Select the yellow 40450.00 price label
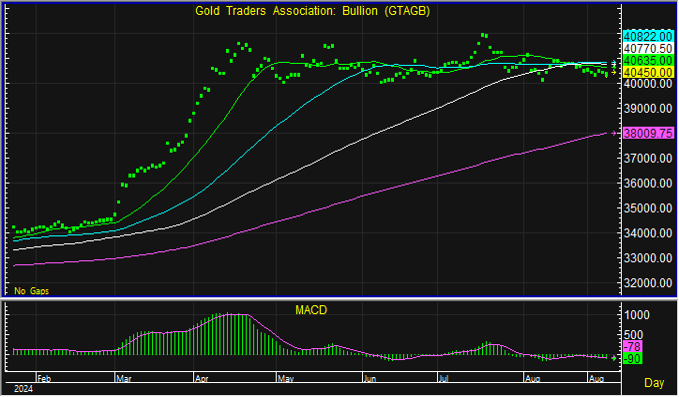679x397 pixels. 648,72
